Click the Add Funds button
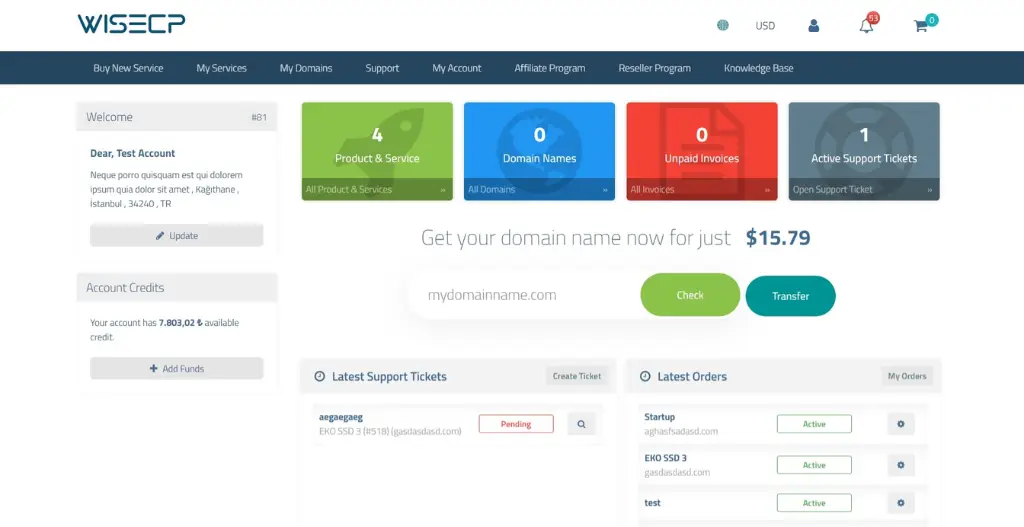1024x527 pixels. tap(177, 368)
